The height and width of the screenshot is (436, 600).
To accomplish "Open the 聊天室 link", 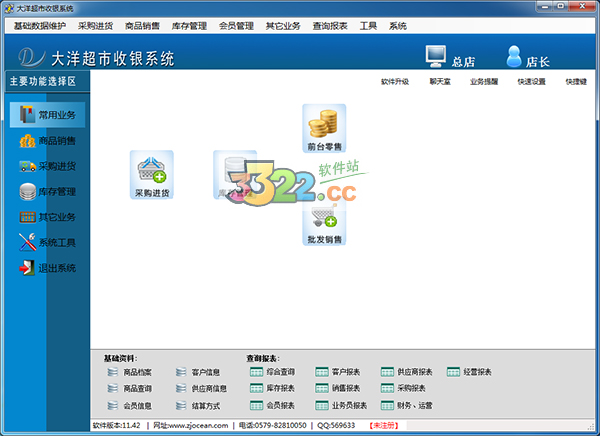I will click(x=440, y=82).
